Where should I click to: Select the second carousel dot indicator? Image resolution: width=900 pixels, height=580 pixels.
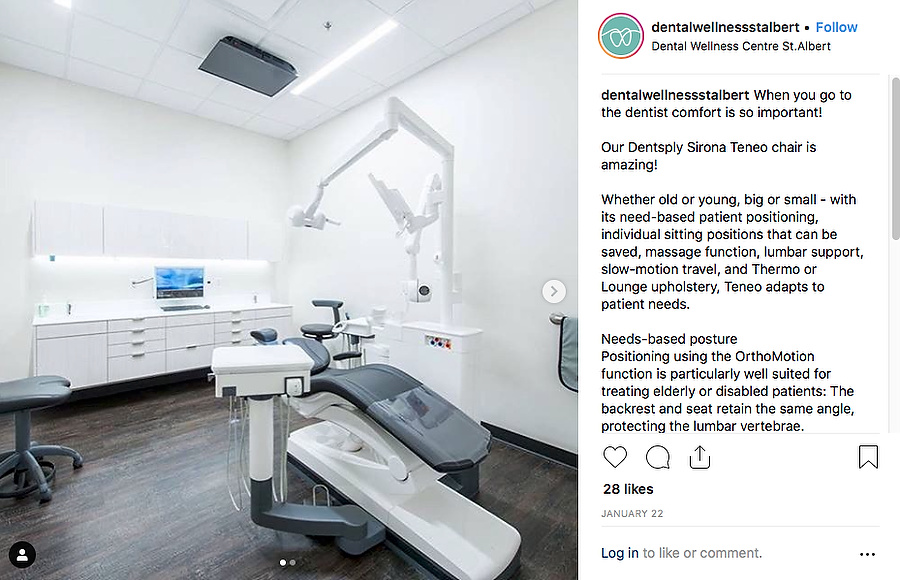click(x=293, y=563)
